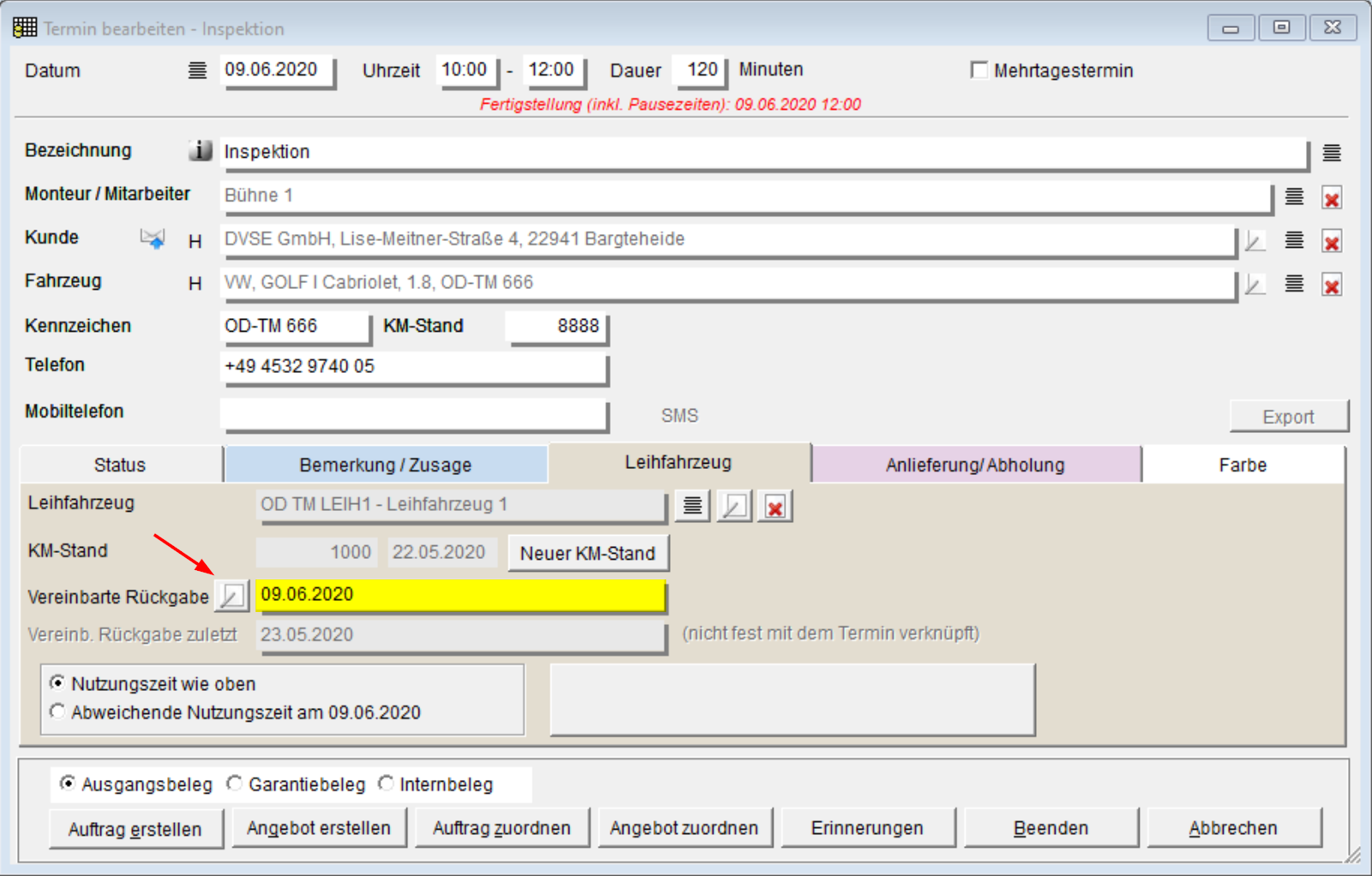Click the Export button
The image size is (1372, 876).
click(1289, 417)
